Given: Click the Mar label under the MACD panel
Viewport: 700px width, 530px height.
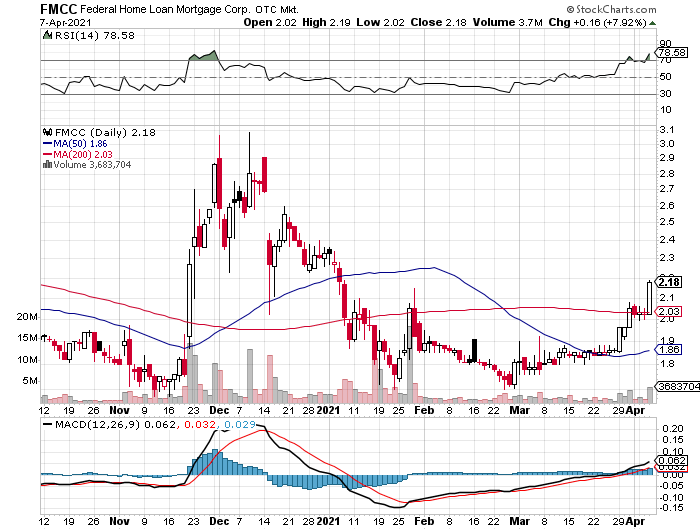Looking at the screenshot, I should tap(520, 521).
